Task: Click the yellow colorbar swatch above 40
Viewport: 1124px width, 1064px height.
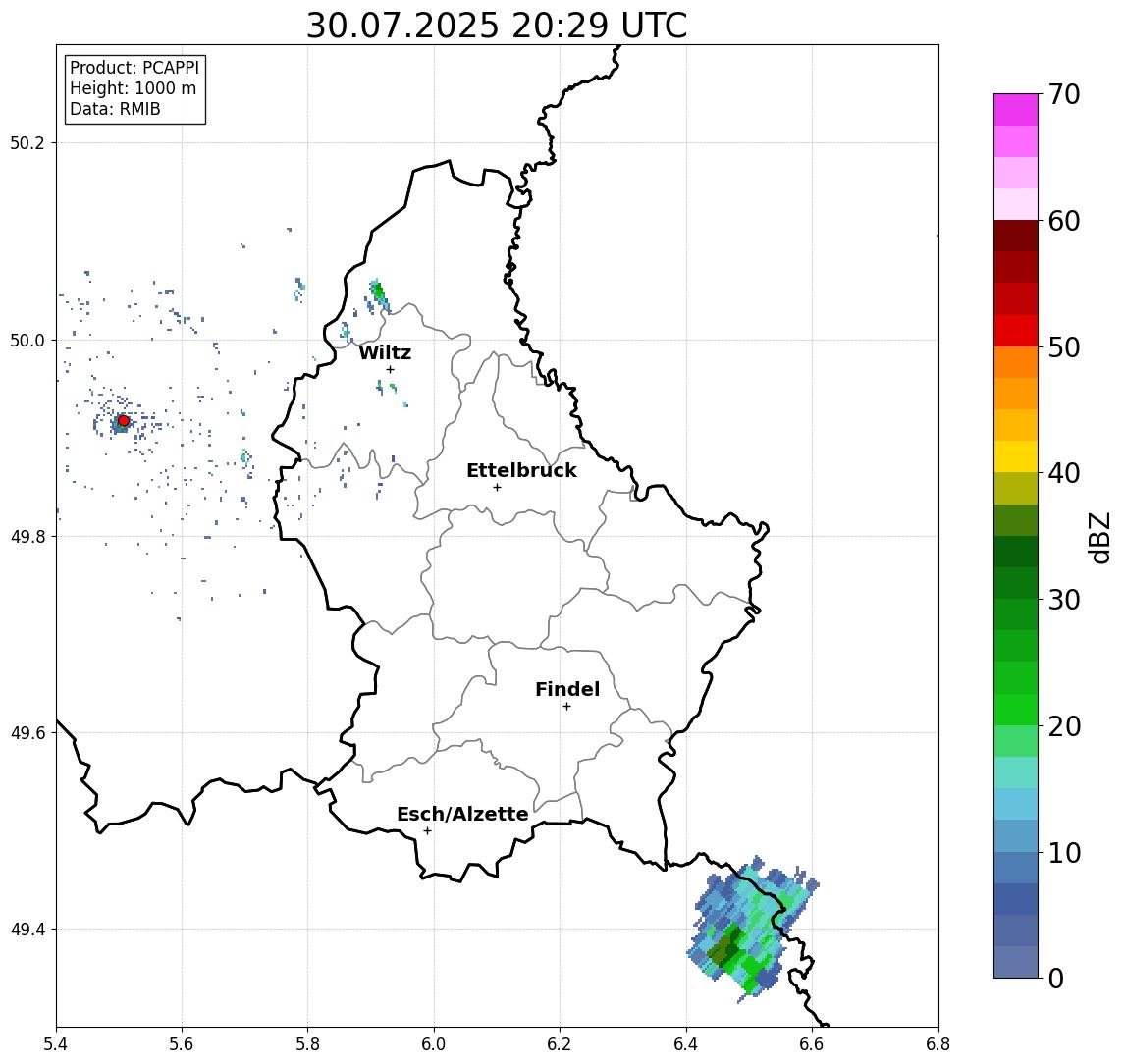Action: point(1016,457)
